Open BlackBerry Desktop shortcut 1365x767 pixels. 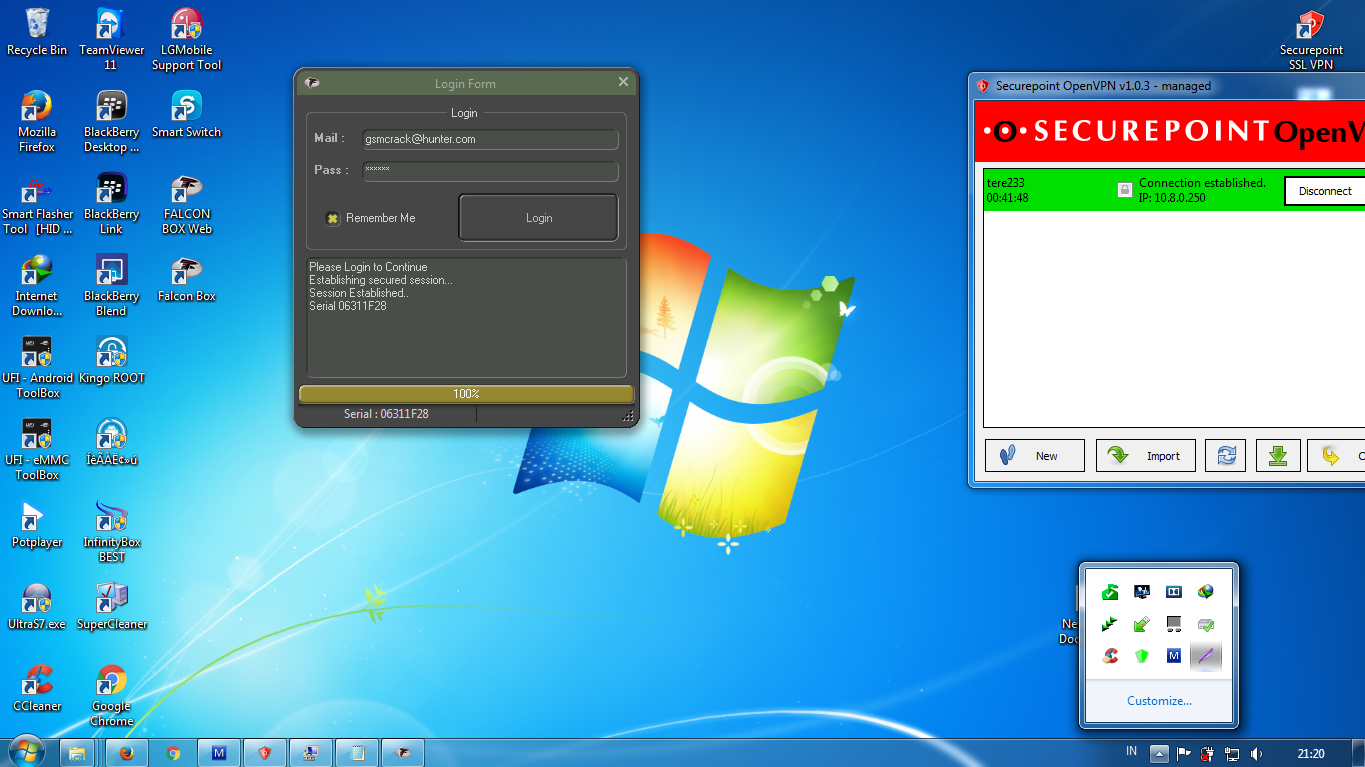click(x=111, y=121)
